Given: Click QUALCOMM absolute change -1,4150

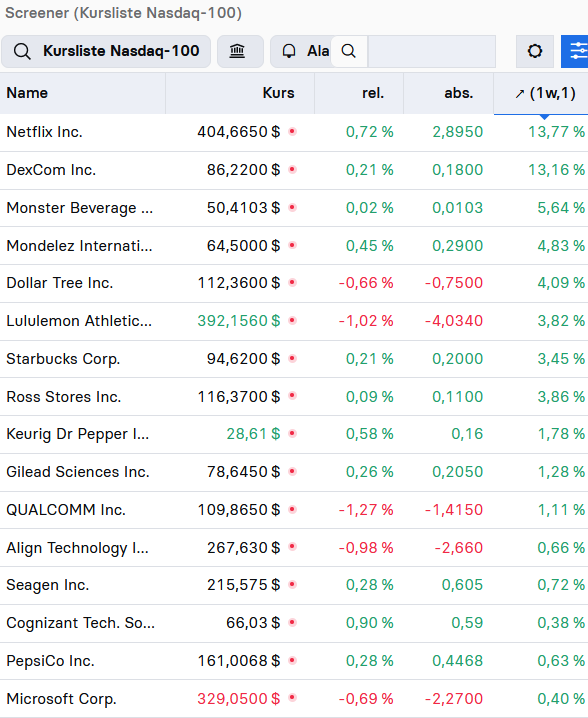Looking at the screenshot, I should point(454,509).
